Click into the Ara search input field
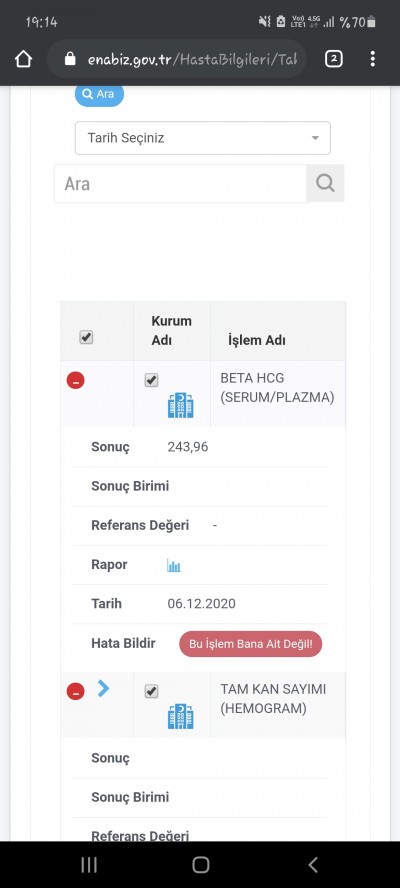Image resolution: width=400 pixels, height=888 pixels. [180, 183]
